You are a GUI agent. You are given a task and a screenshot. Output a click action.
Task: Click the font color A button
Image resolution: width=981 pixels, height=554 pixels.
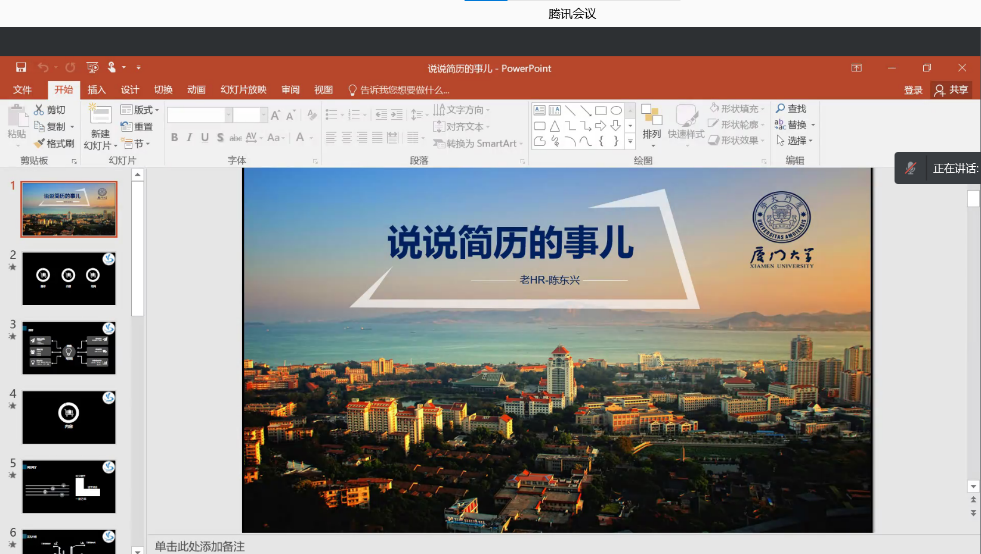pos(300,137)
